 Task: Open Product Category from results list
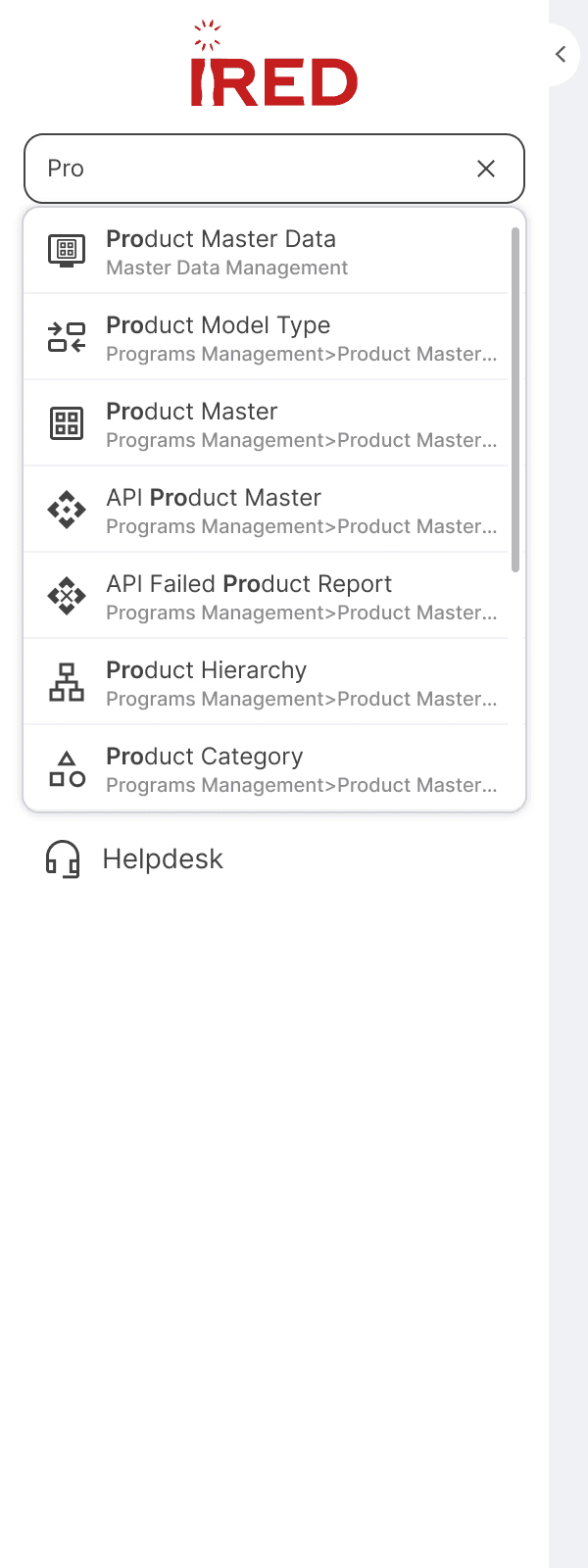(204, 757)
